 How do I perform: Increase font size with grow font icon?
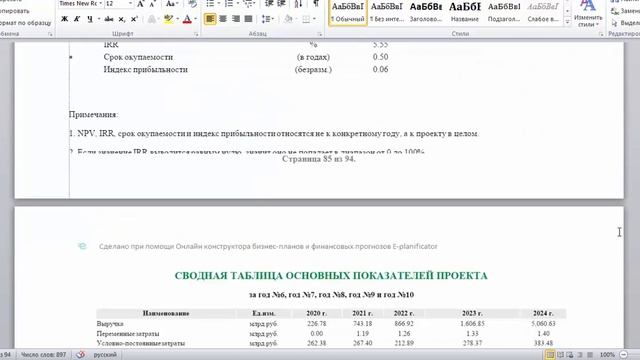[x=140, y=4]
